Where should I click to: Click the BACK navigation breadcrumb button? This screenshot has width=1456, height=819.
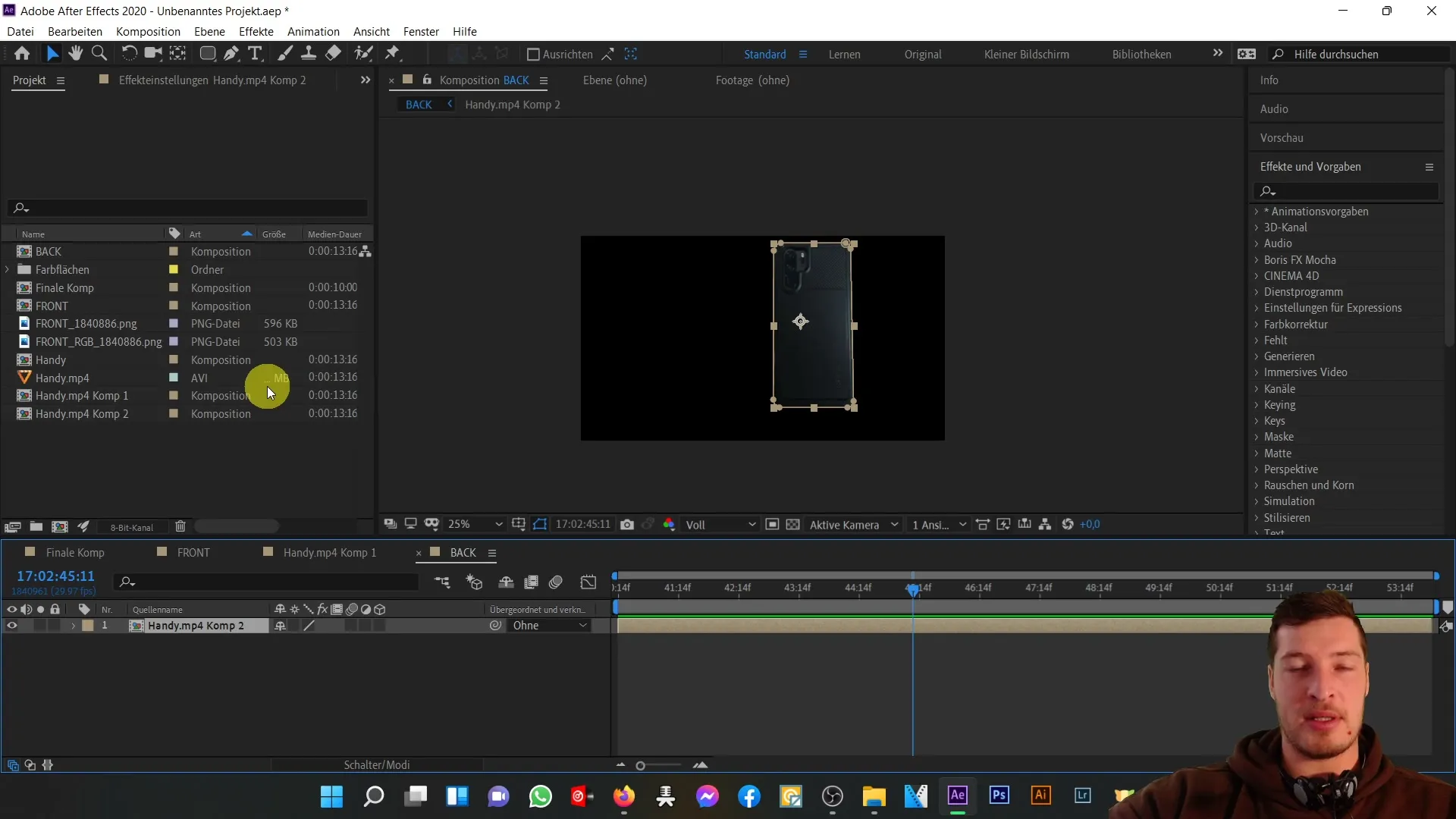click(418, 104)
